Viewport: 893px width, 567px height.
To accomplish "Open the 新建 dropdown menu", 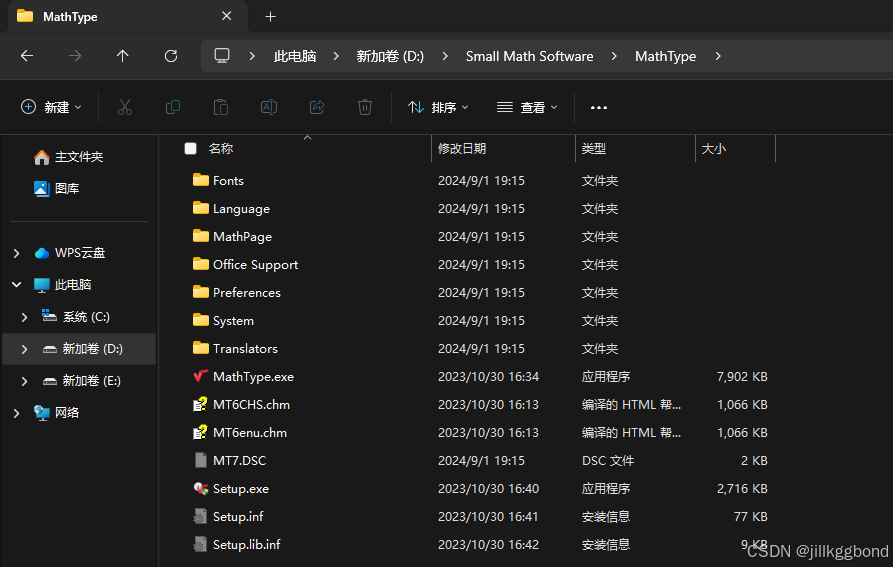I will click(x=51, y=107).
